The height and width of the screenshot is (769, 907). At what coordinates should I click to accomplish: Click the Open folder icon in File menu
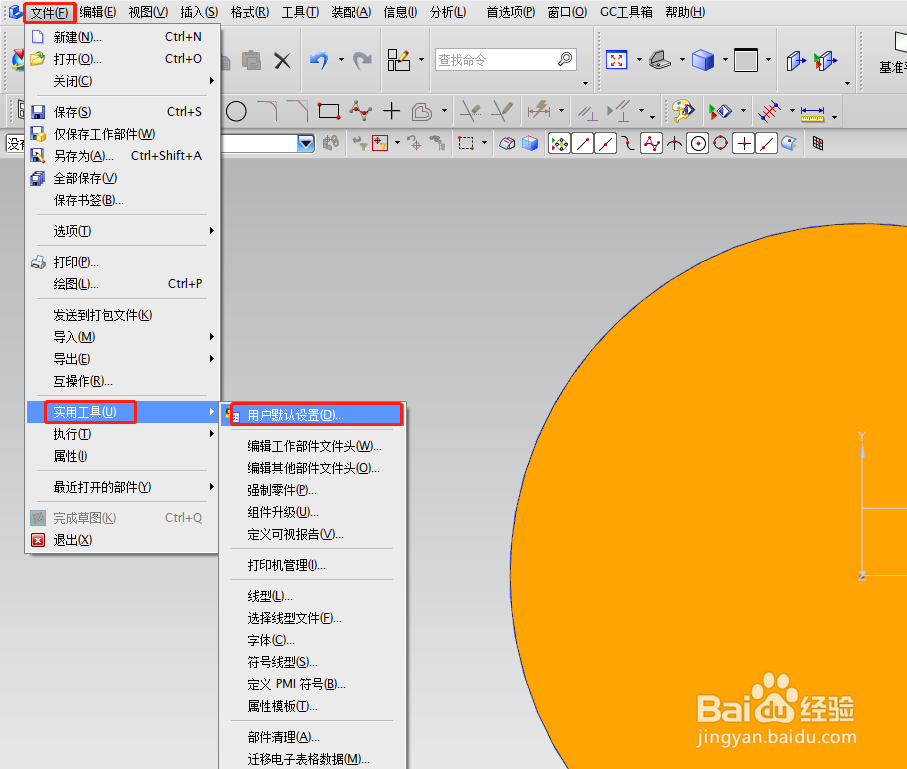pos(38,59)
